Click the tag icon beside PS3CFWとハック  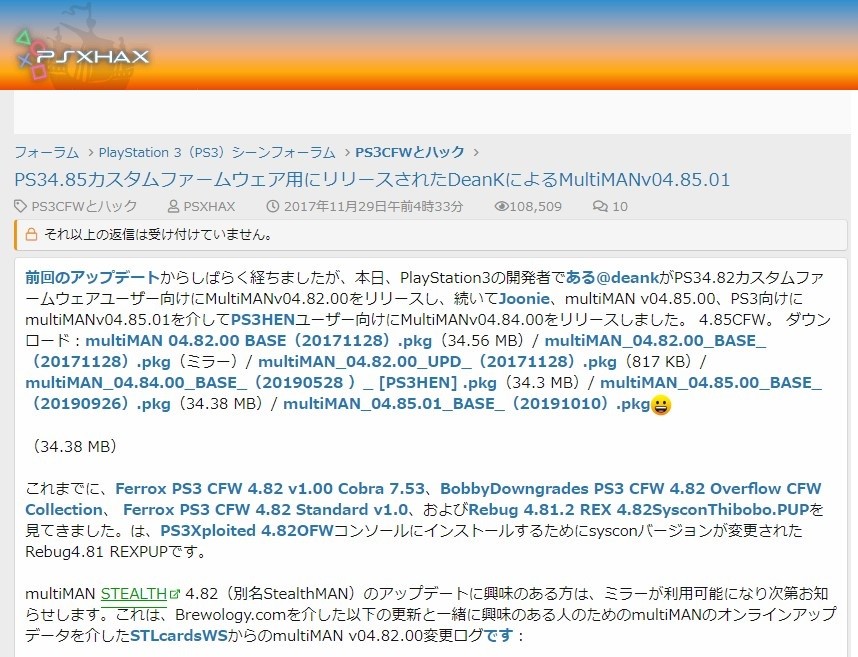point(20,206)
